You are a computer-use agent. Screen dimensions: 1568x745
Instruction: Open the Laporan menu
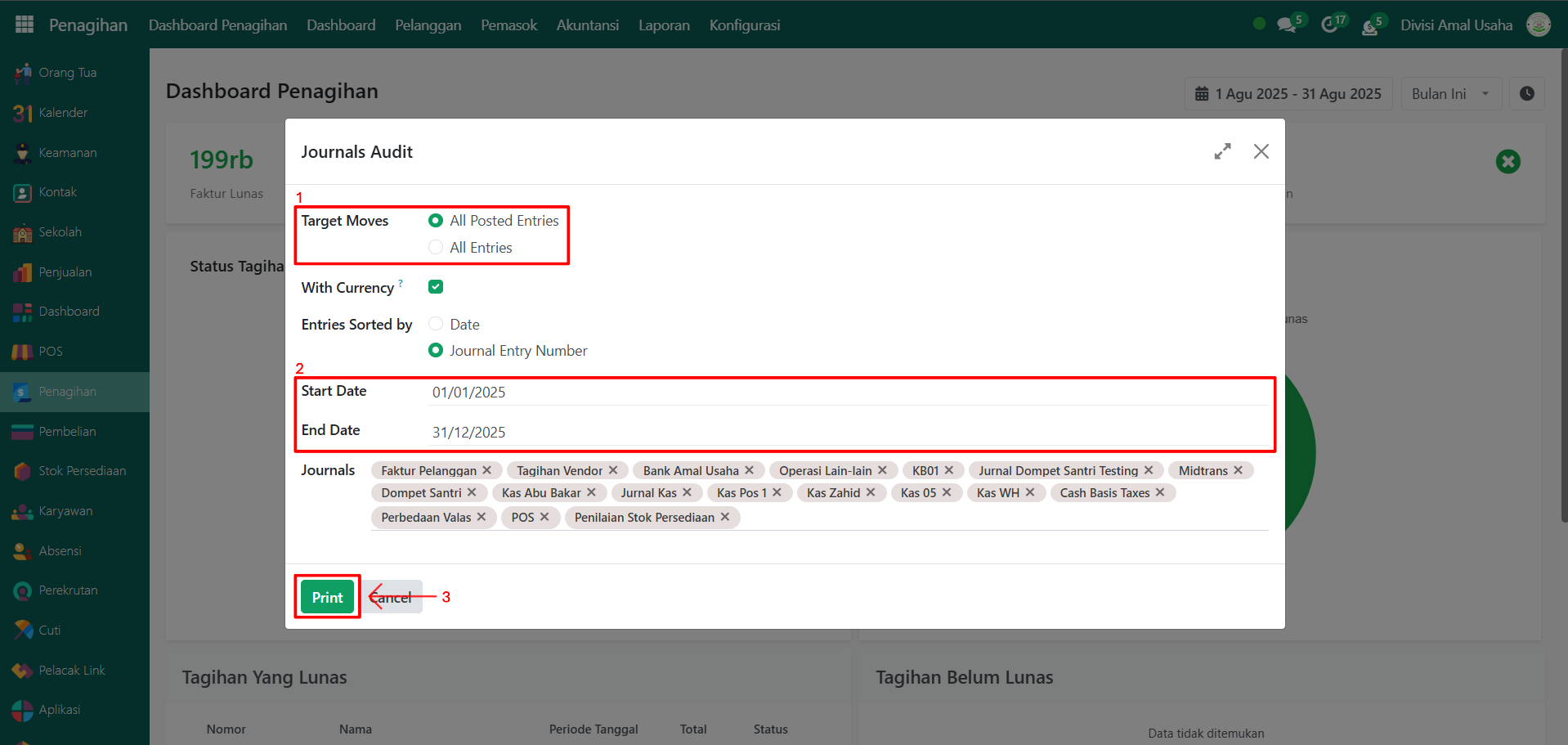(x=664, y=25)
